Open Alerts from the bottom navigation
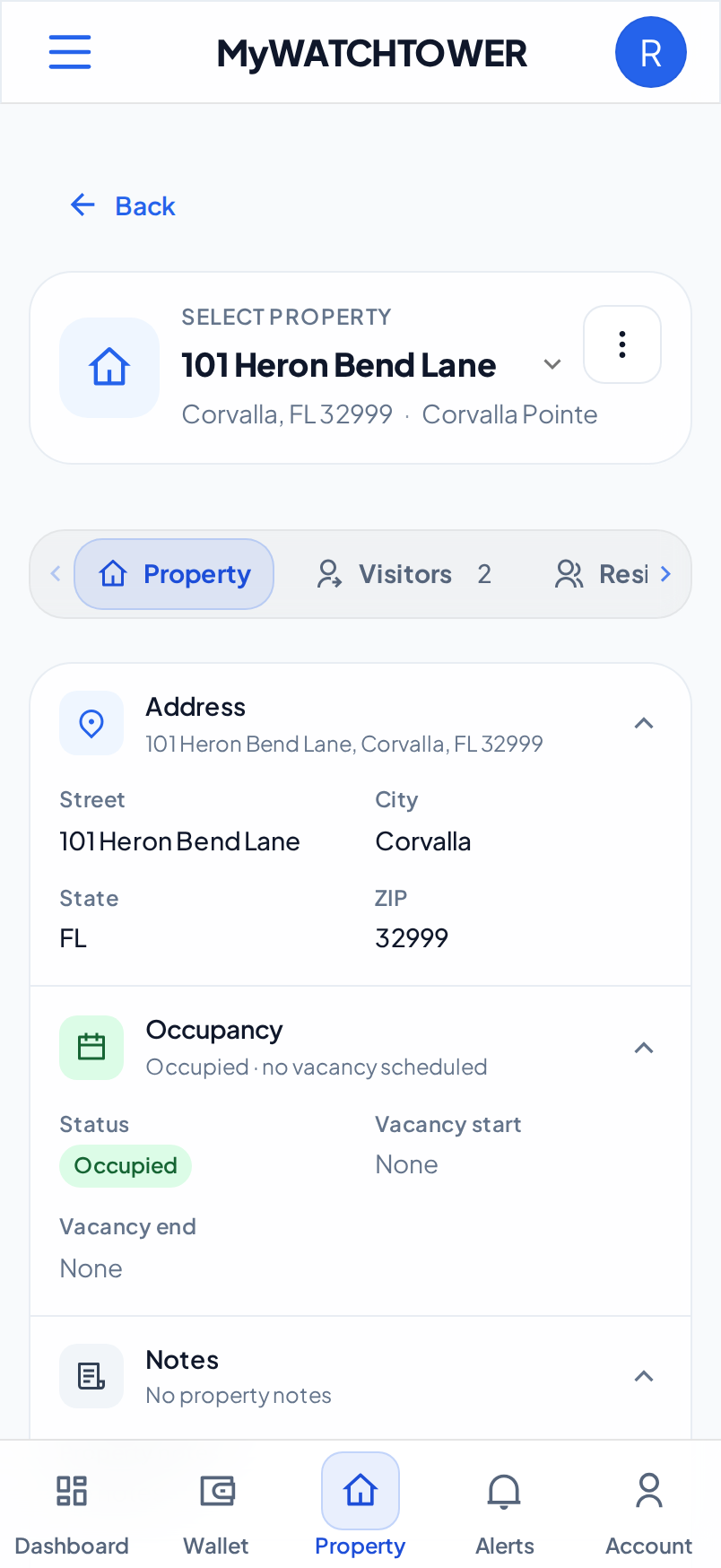Screen dimensions: 721x1568 tap(505, 1512)
